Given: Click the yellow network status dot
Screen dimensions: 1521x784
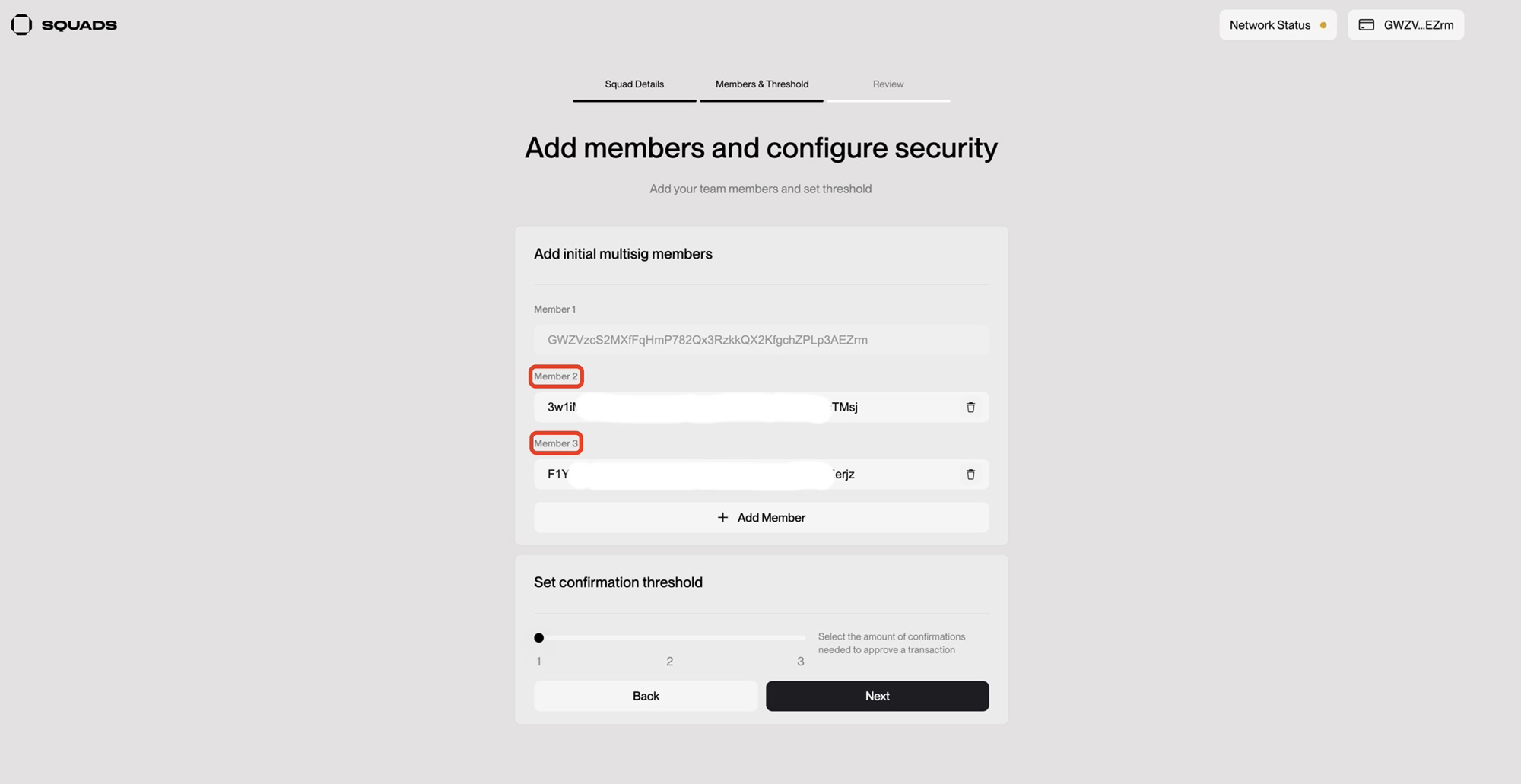Looking at the screenshot, I should pos(1323,26).
